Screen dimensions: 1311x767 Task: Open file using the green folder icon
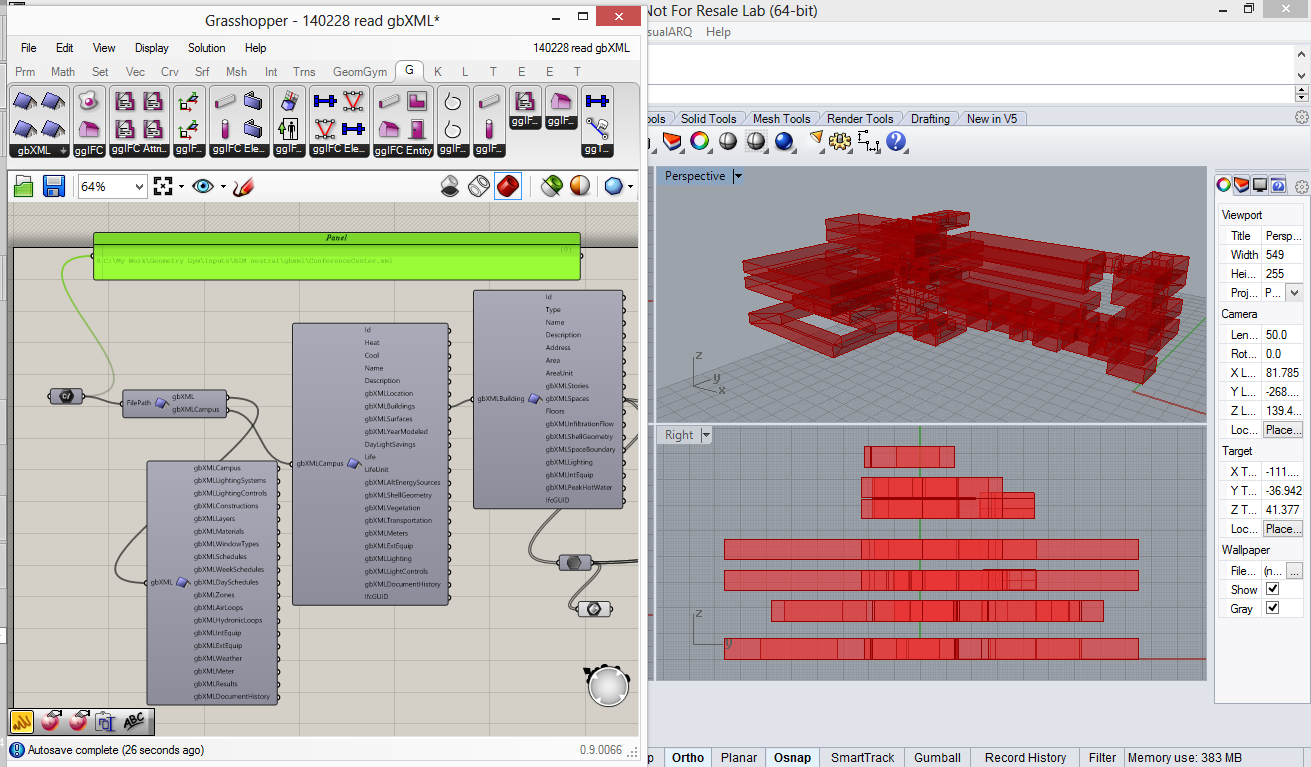coord(24,187)
